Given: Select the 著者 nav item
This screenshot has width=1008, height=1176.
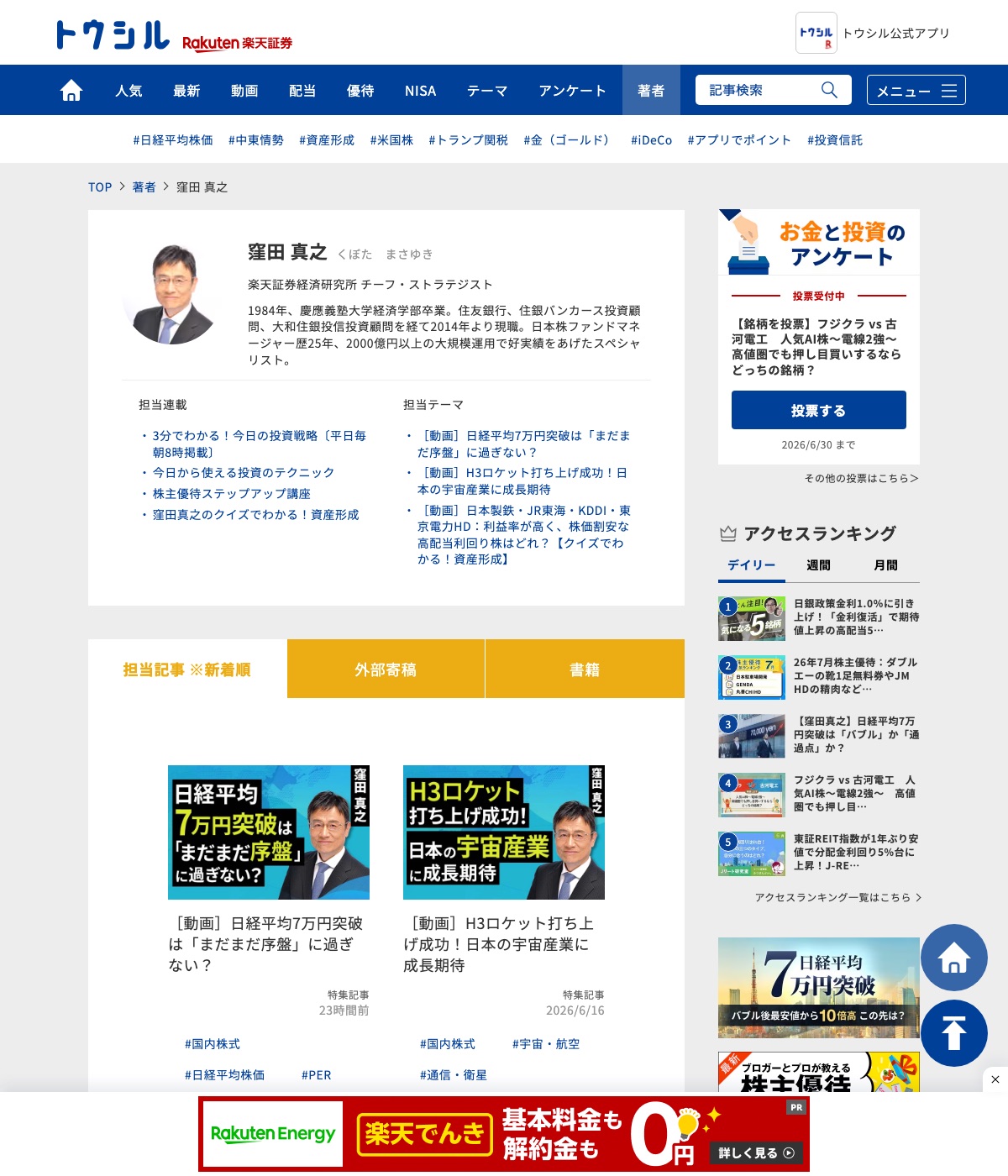Looking at the screenshot, I should pyautogui.click(x=651, y=90).
